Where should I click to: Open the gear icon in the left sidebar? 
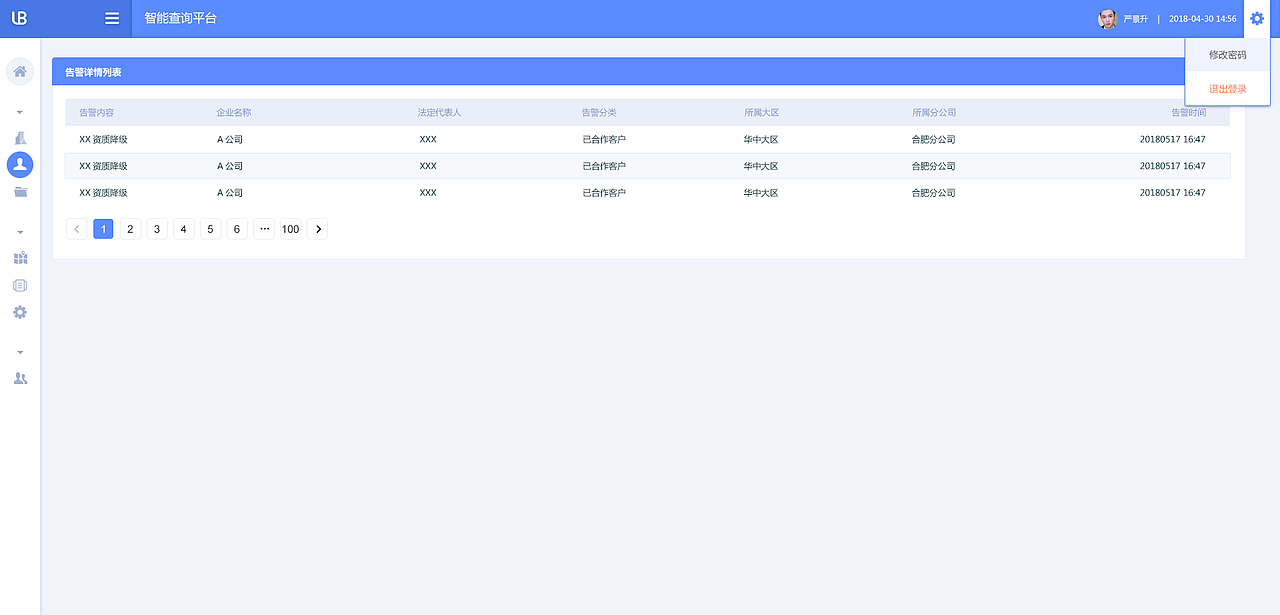[x=20, y=312]
